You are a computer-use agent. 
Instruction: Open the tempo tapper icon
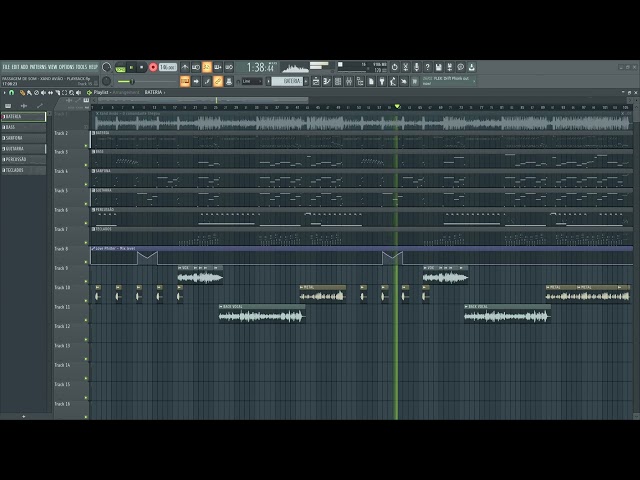[393, 81]
